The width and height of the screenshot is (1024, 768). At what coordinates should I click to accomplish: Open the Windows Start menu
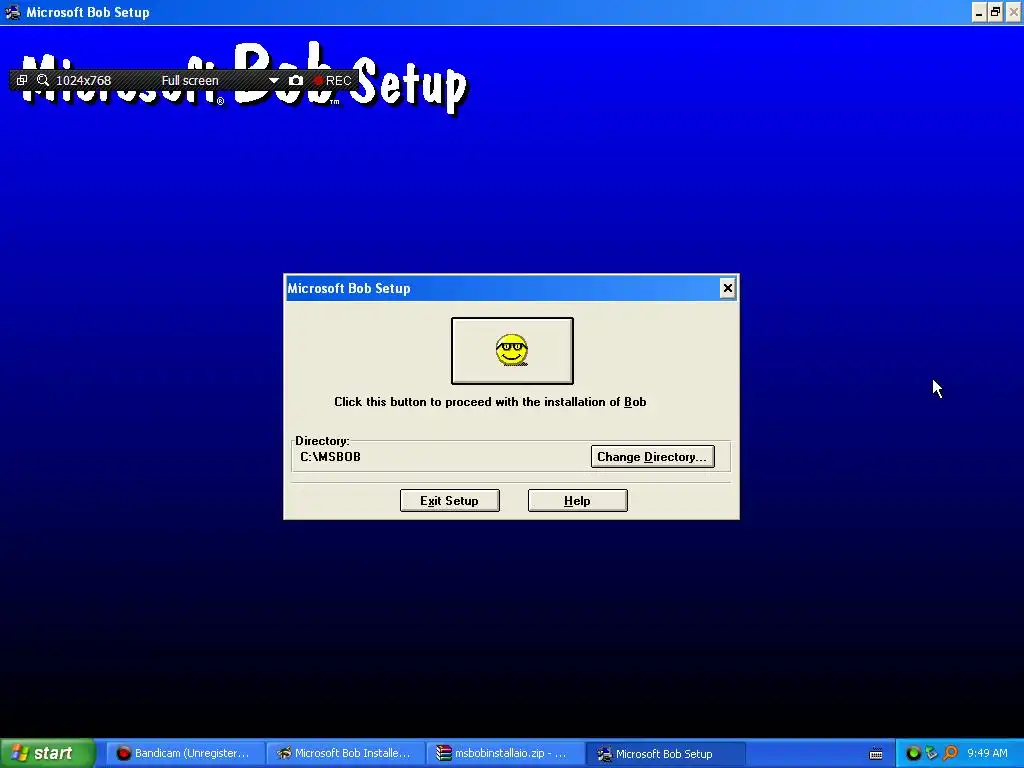coord(47,753)
